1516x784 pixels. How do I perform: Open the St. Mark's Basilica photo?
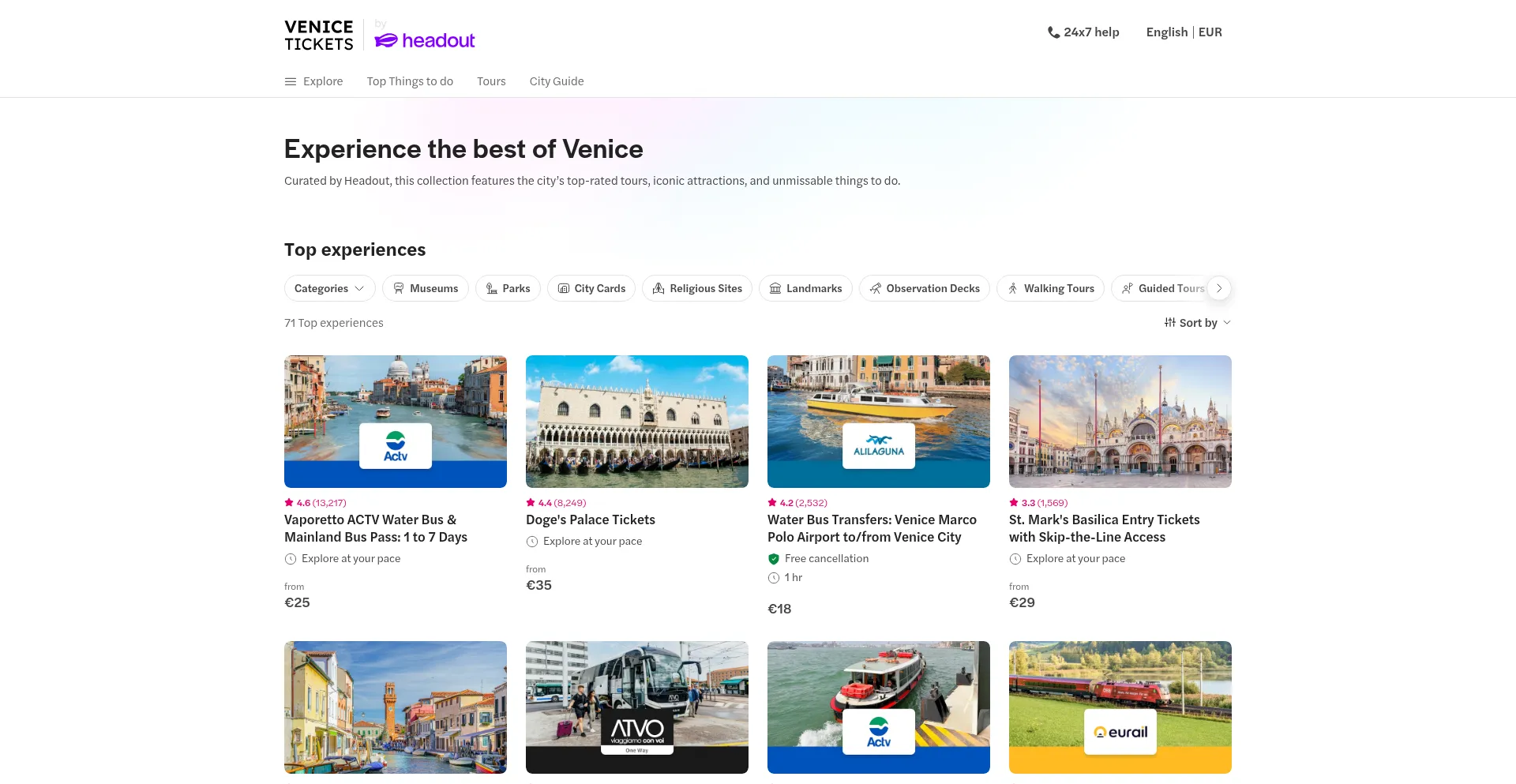coord(1120,422)
